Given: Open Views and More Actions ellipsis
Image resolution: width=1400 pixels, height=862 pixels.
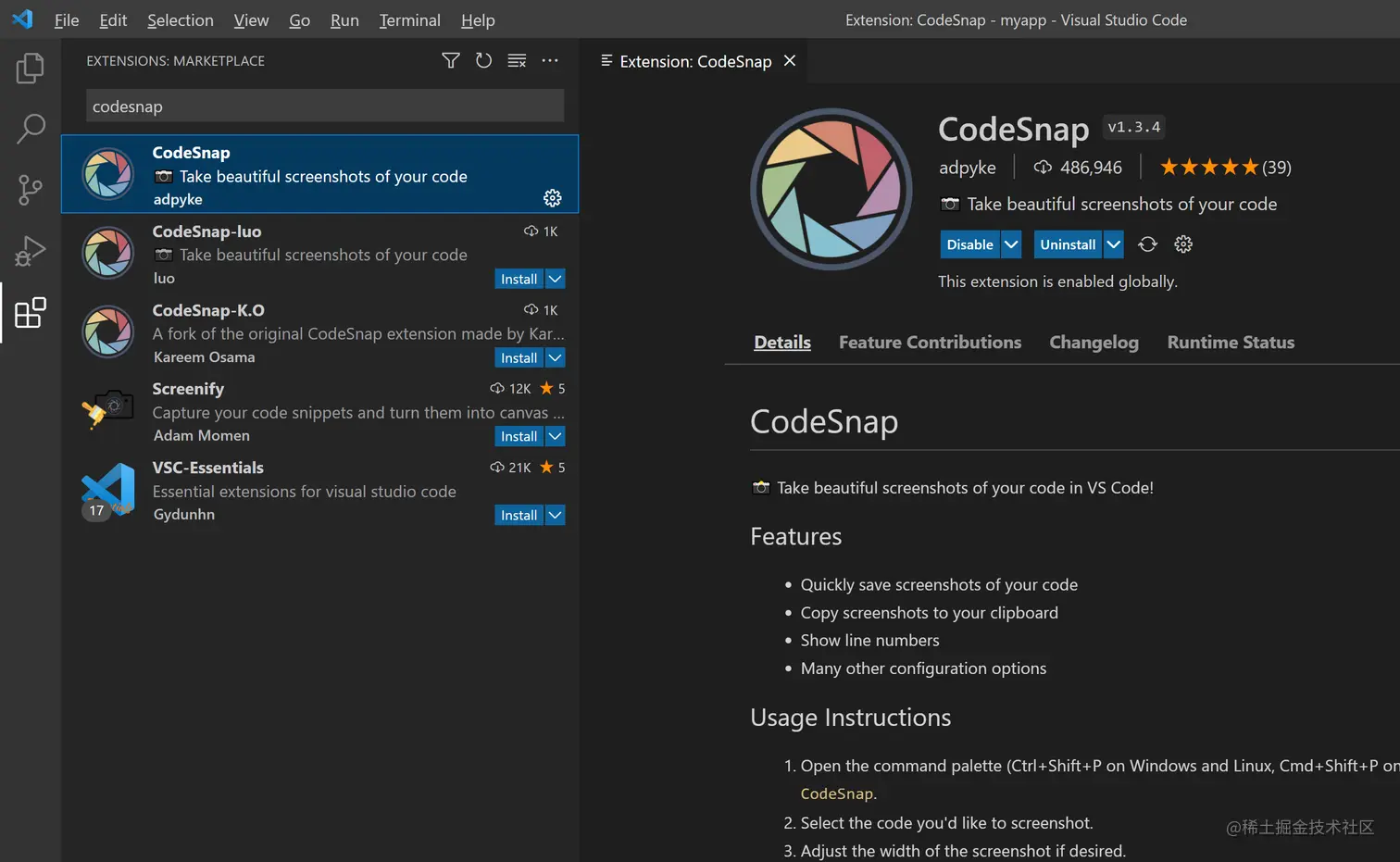Looking at the screenshot, I should click(x=550, y=61).
